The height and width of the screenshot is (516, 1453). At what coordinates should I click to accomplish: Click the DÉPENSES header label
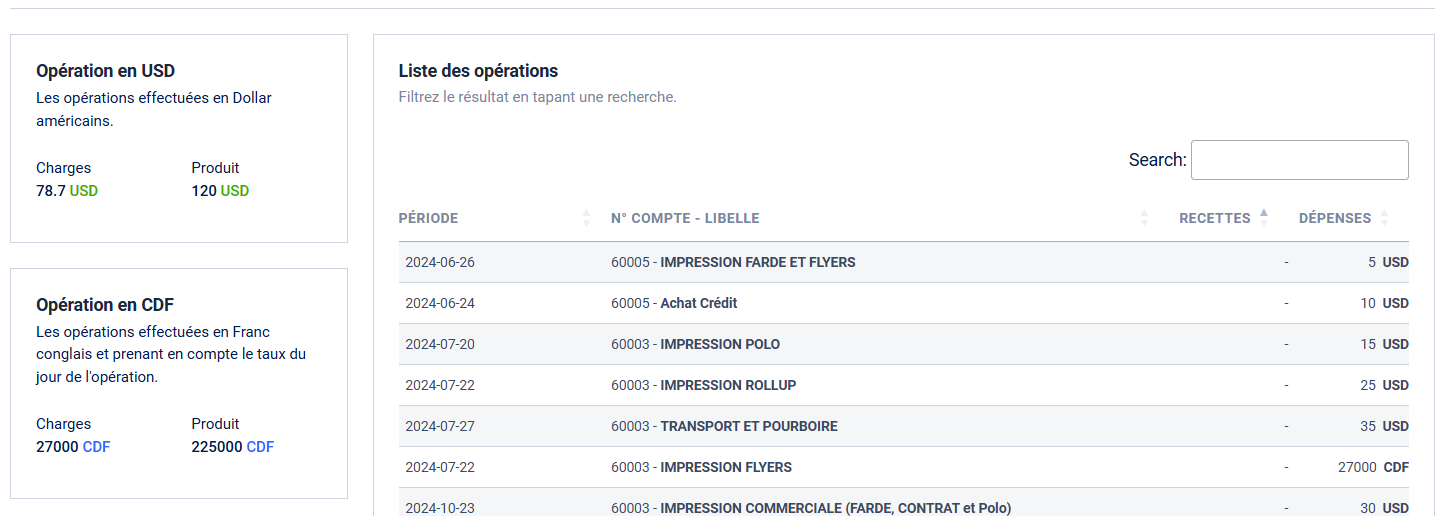point(1334,218)
